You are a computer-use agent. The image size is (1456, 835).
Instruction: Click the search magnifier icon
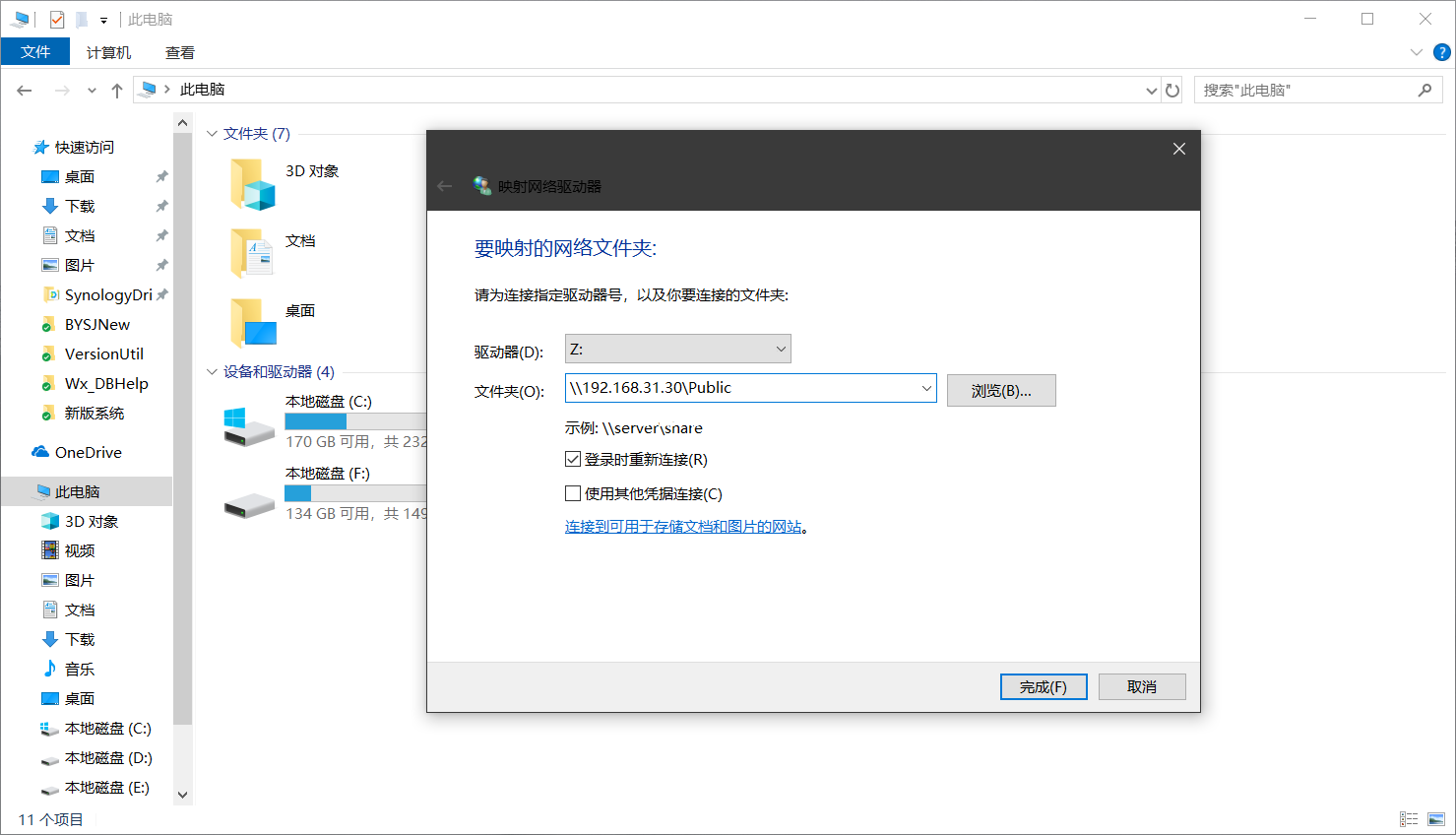point(1424,91)
